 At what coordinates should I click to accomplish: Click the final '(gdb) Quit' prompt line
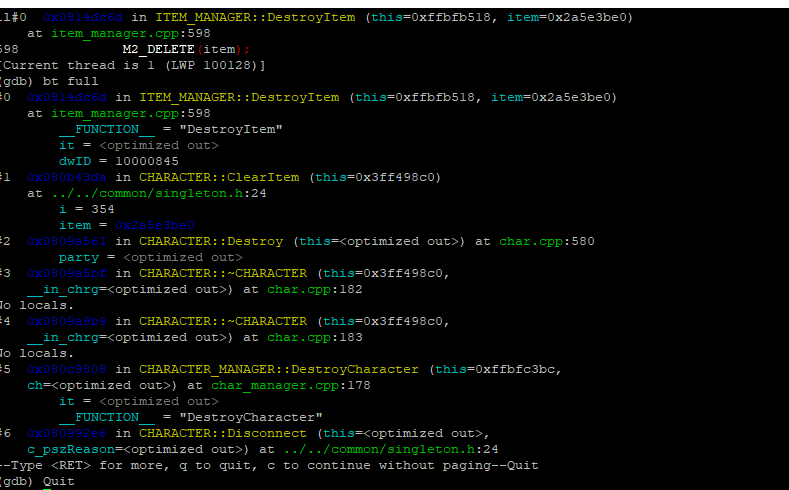(x=37, y=481)
